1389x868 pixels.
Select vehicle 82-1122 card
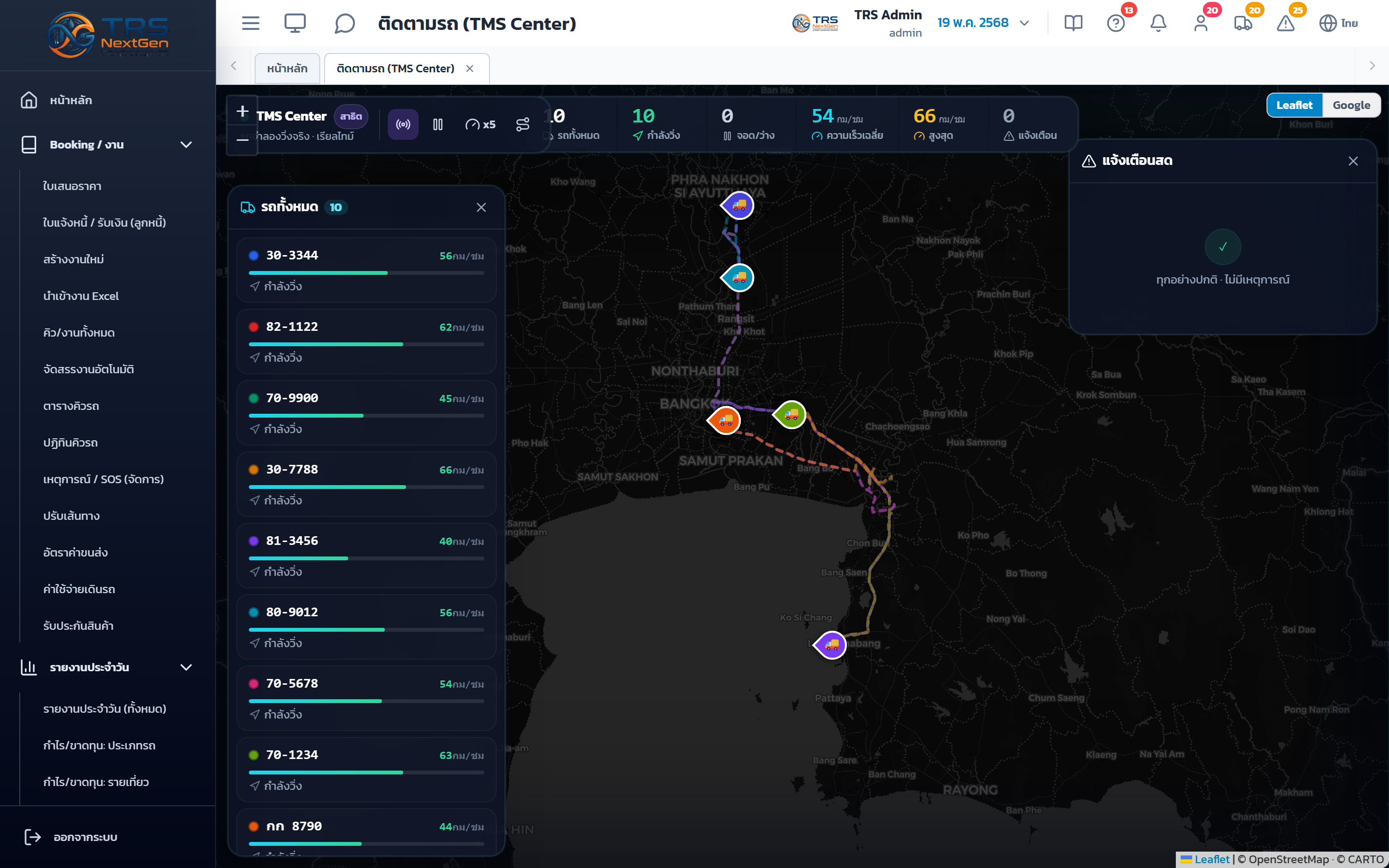click(x=366, y=341)
